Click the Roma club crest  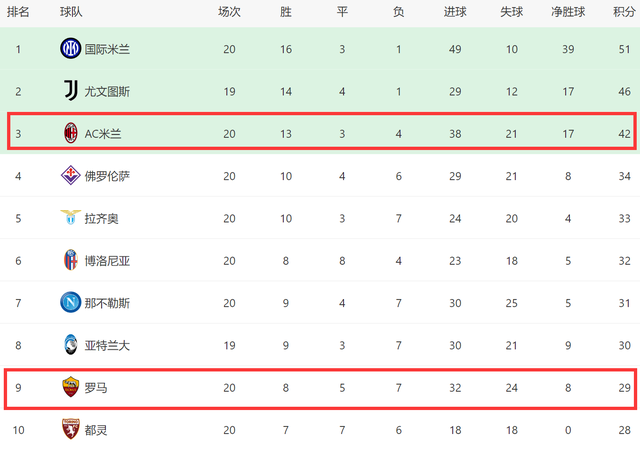[70, 387]
